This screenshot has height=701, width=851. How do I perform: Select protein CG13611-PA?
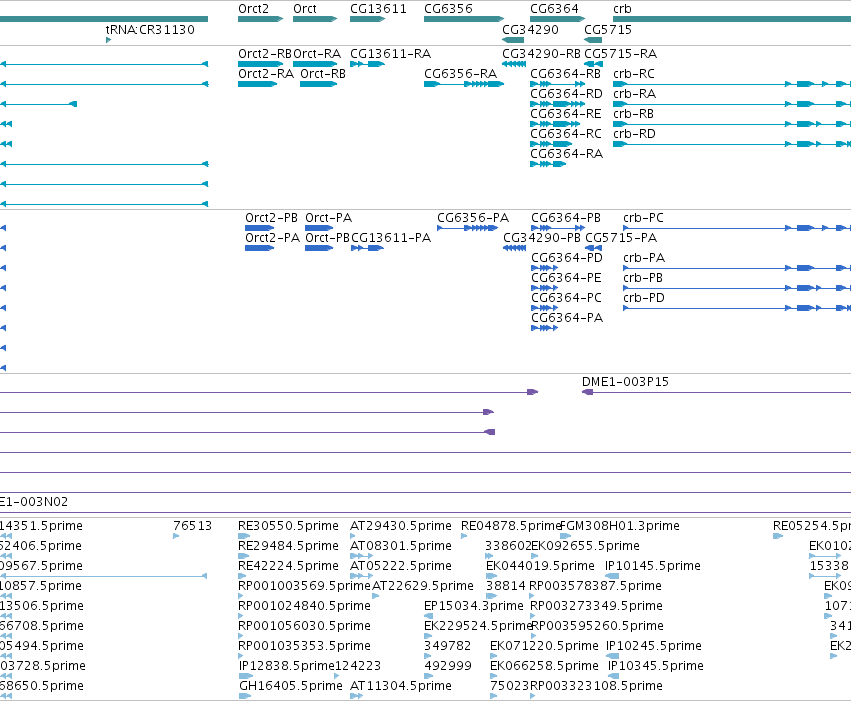pyautogui.click(x=367, y=248)
